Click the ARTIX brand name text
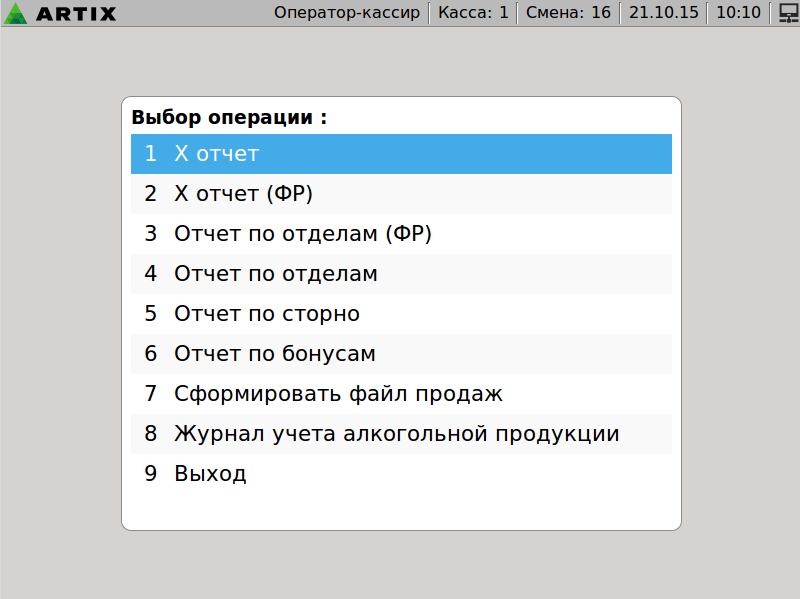The width and height of the screenshot is (800, 599). pyautogui.click(x=76, y=14)
